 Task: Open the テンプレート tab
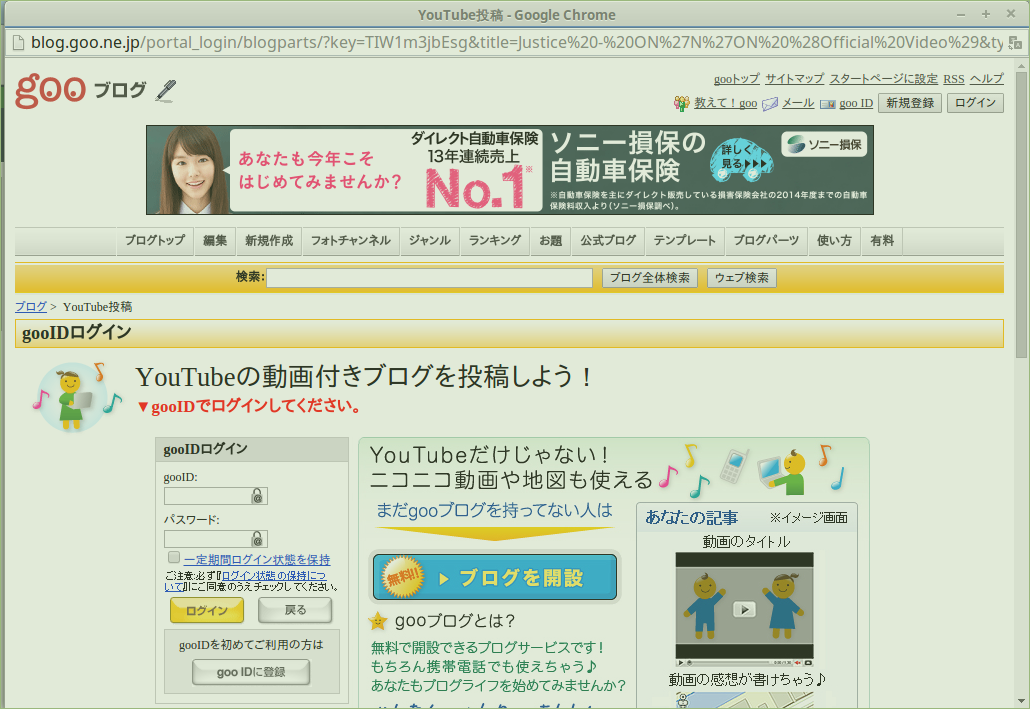(684, 240)
